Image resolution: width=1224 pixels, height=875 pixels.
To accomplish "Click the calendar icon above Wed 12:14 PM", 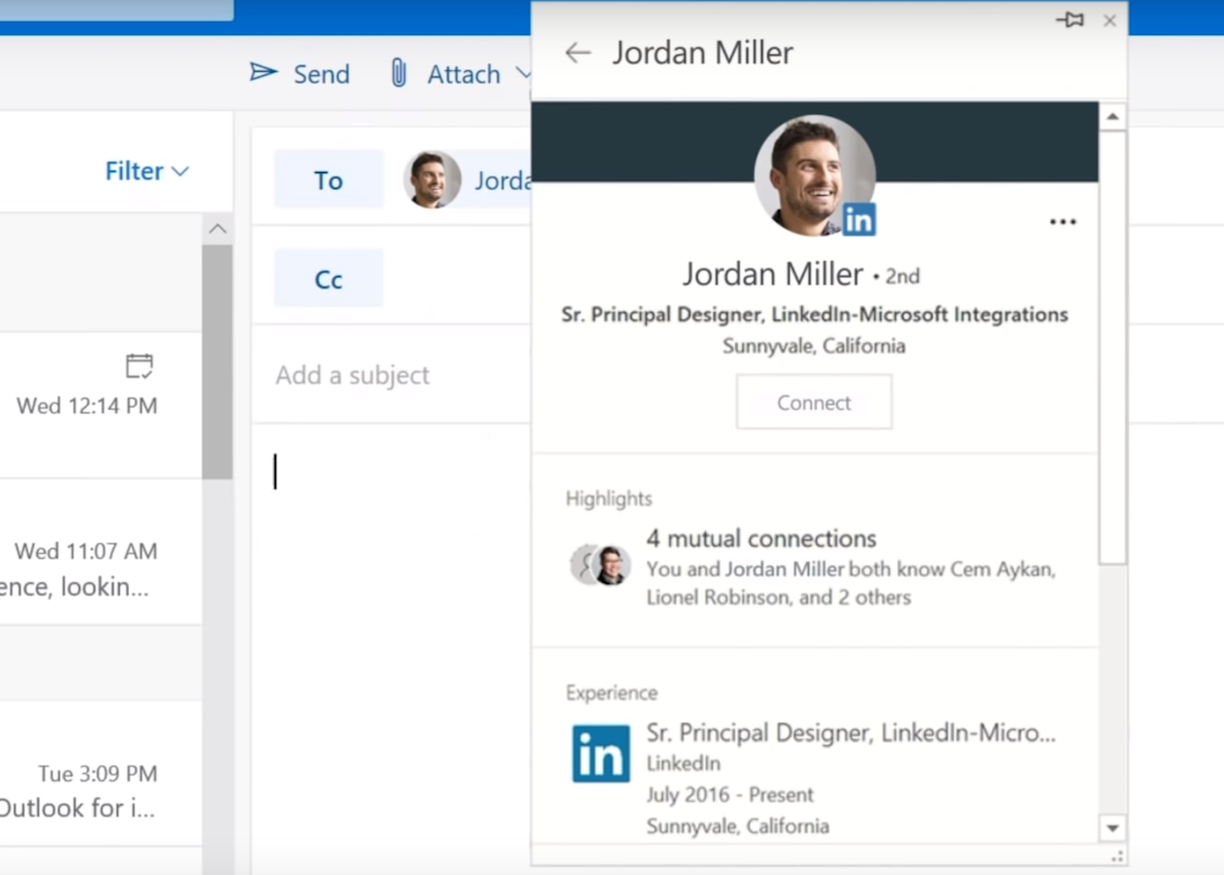I will point(139,366).
